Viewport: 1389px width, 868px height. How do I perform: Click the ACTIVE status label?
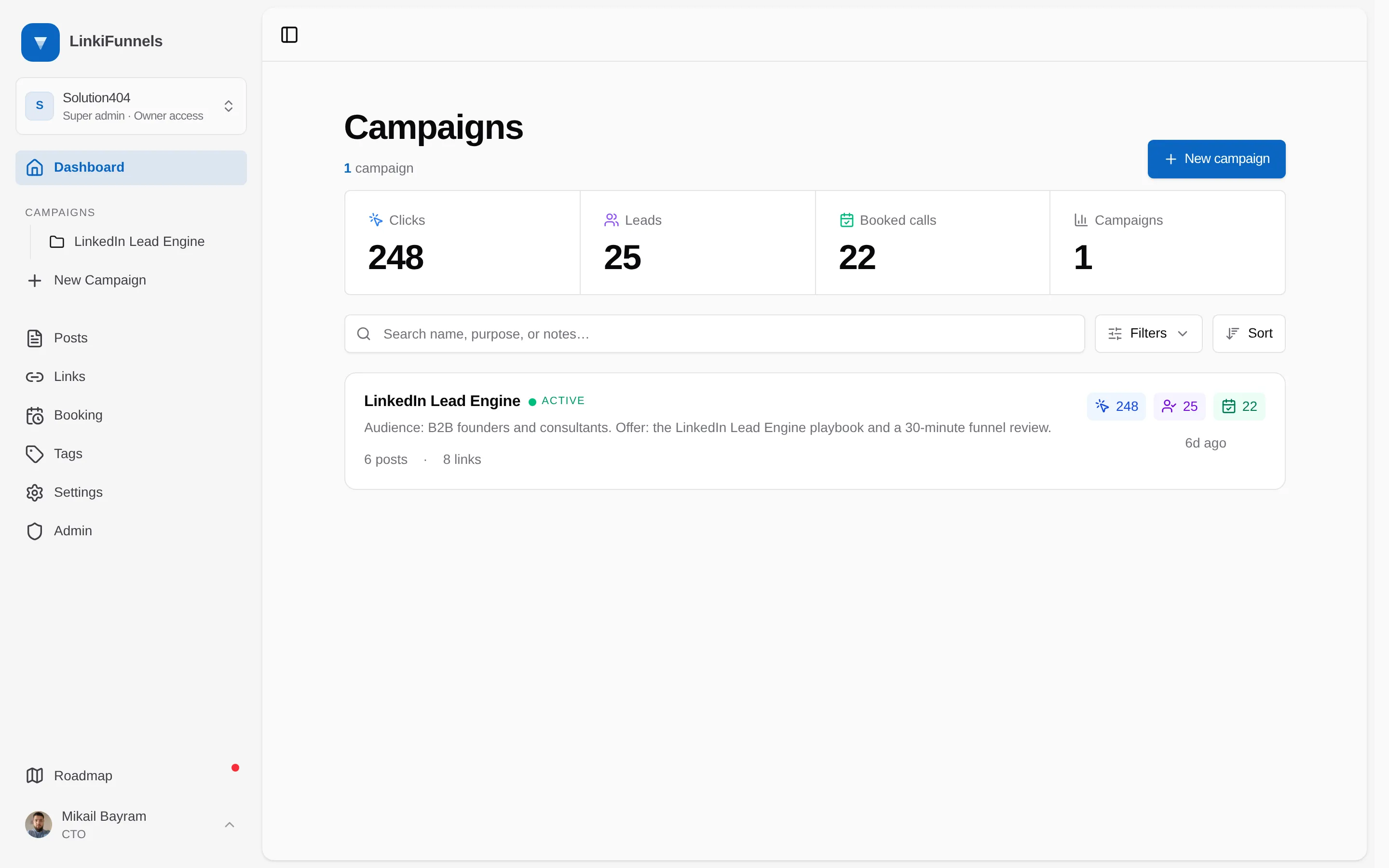[x=563, y=401]
